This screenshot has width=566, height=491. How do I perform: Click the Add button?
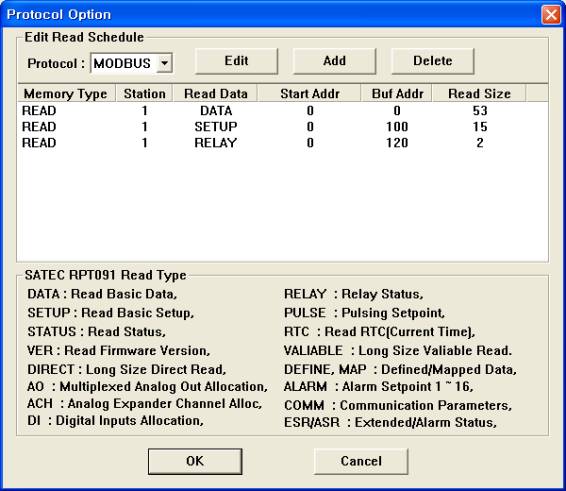pyautogui.click(x=335, y=61)
